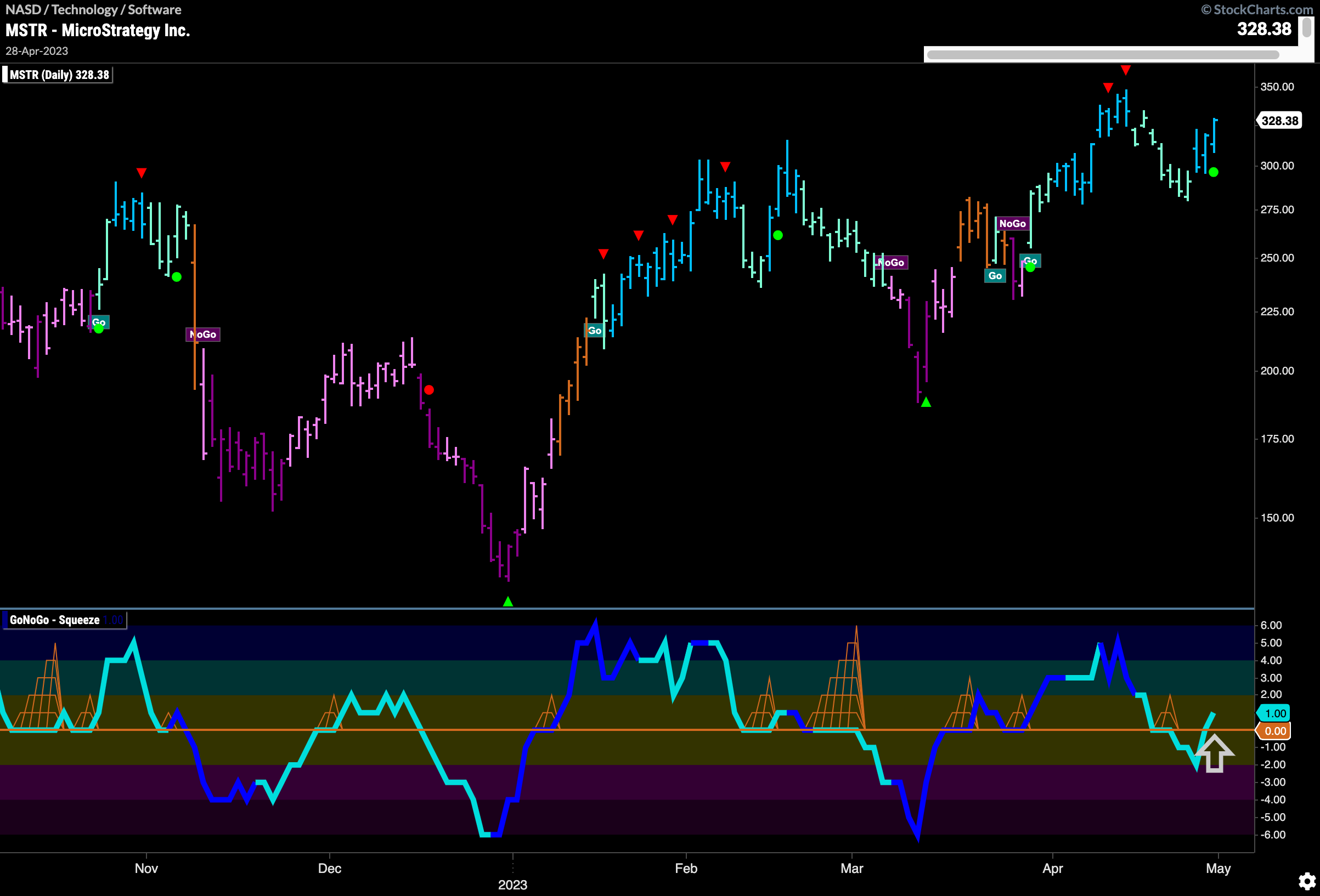Click the 150.00 price axis label

click(x=1277, y=518)
